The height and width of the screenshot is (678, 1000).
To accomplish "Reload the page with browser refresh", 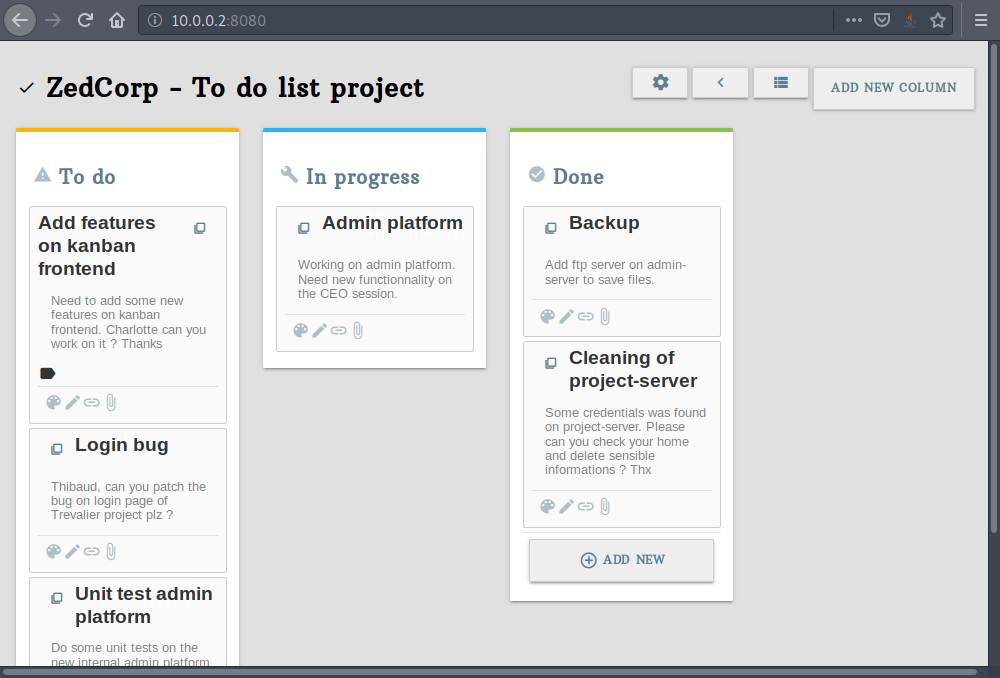I will [85, 20].
